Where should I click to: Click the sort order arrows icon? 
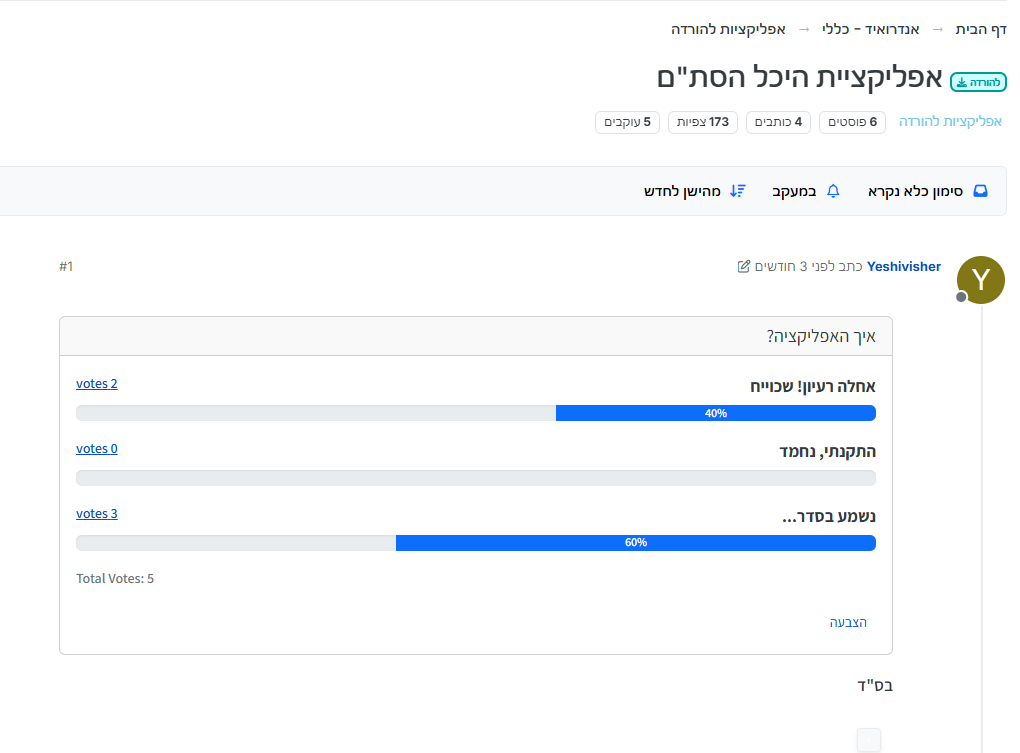(x=738, y=191)
